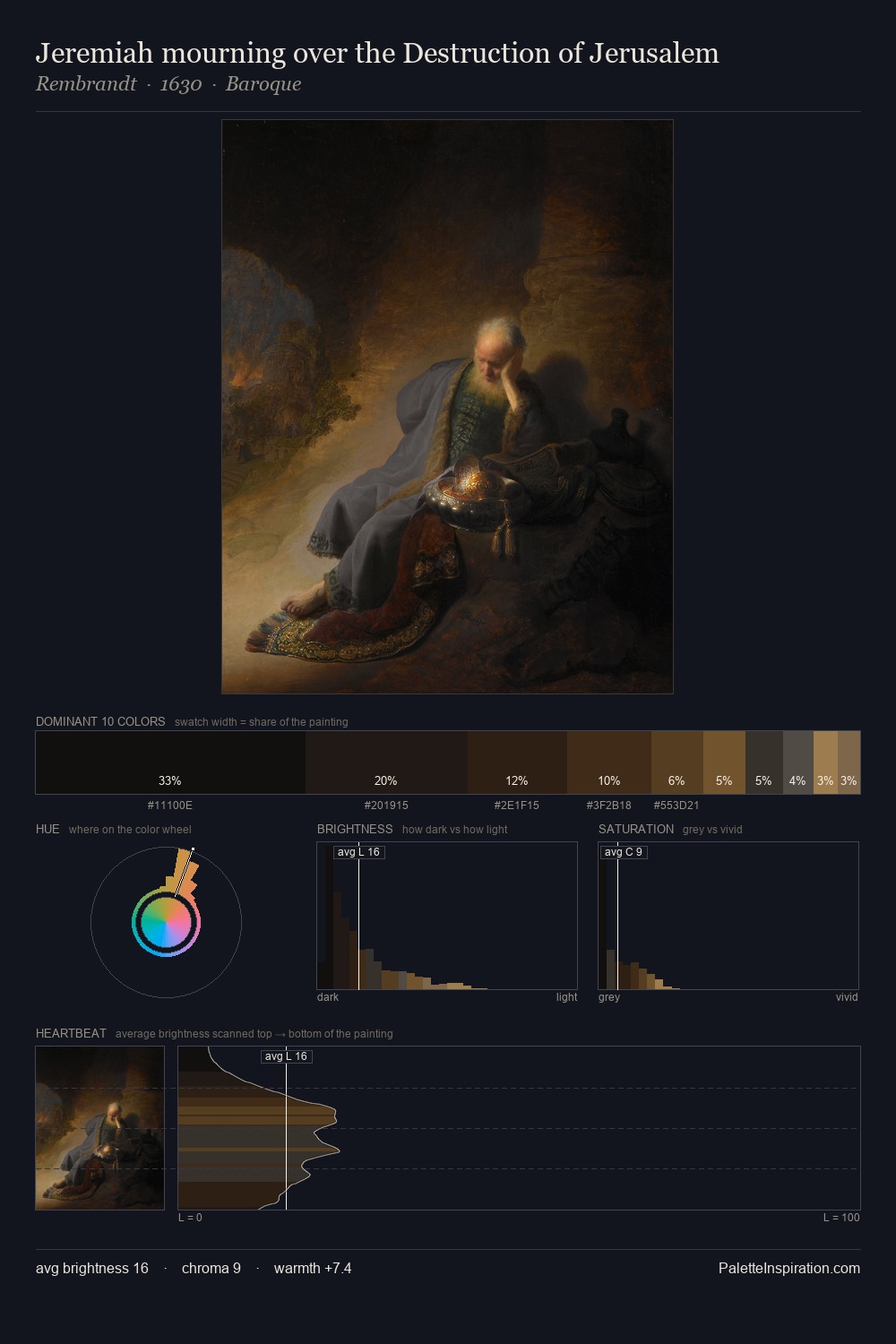Click the hex code #2E1F15
896x1344 pixels.
(517, 806)
